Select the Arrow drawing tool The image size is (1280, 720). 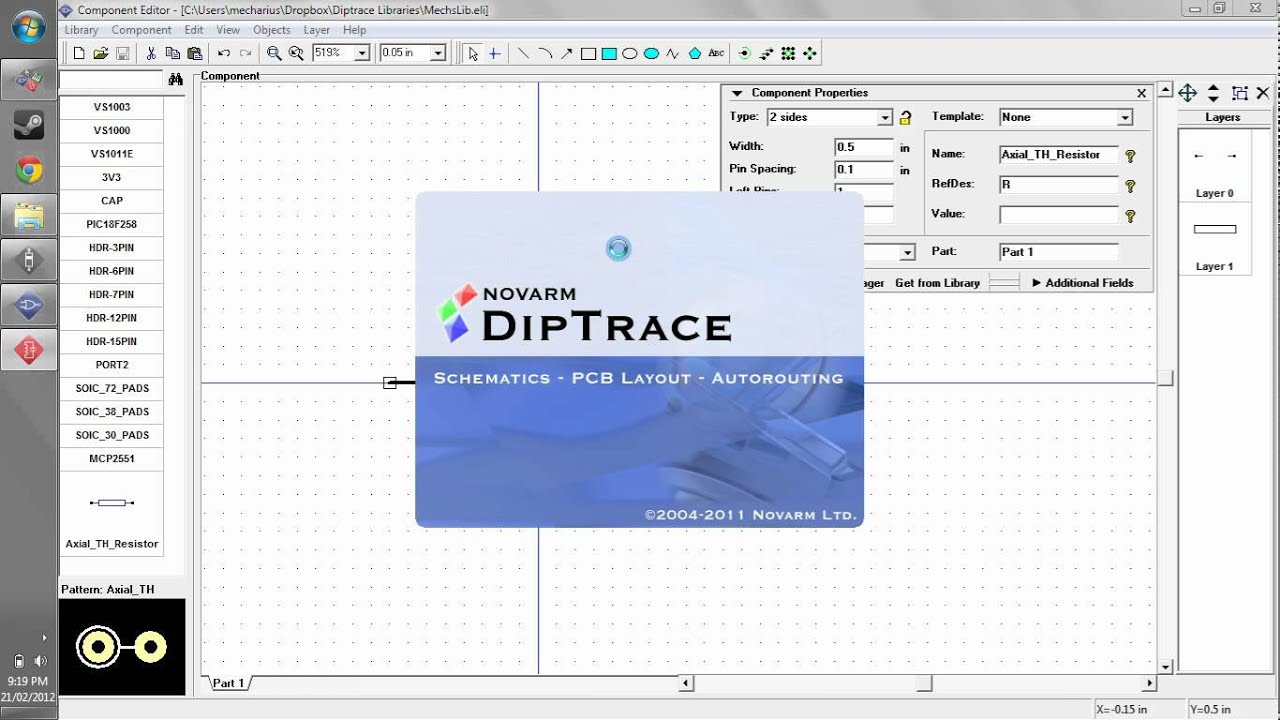pos(566,53)
